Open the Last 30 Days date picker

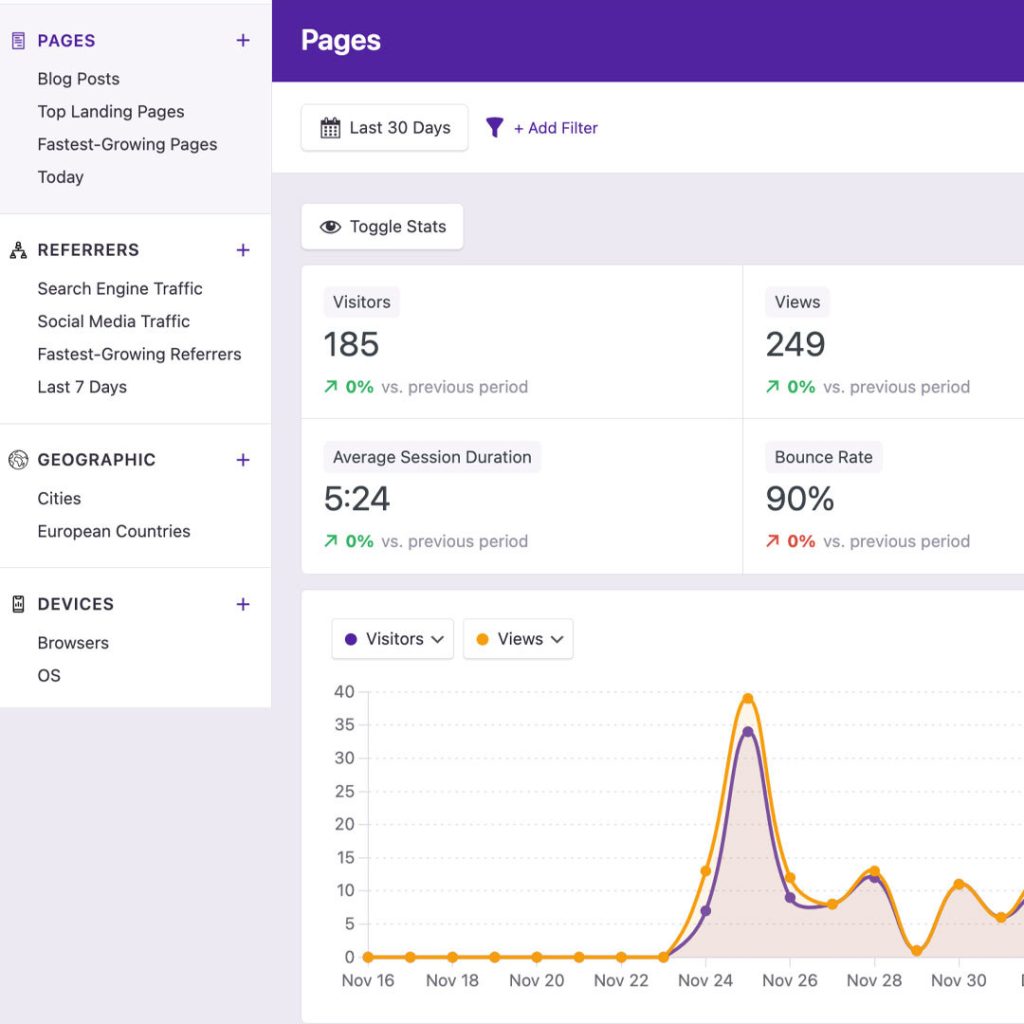point(385,128)
